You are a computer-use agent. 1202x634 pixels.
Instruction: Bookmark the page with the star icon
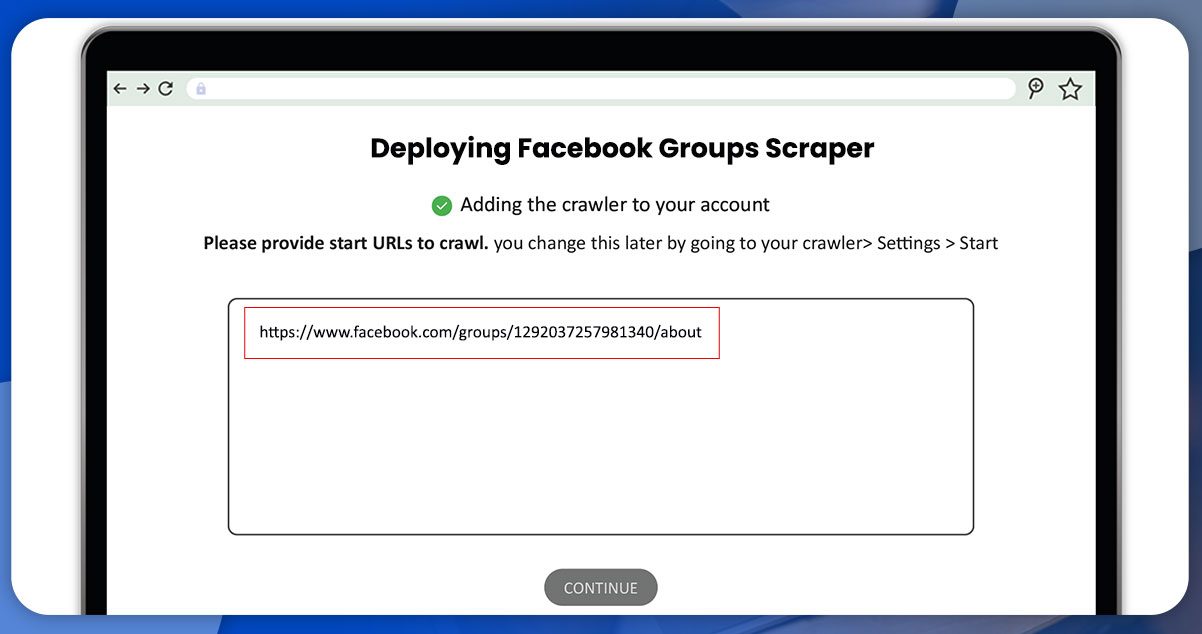point(1070,88)
